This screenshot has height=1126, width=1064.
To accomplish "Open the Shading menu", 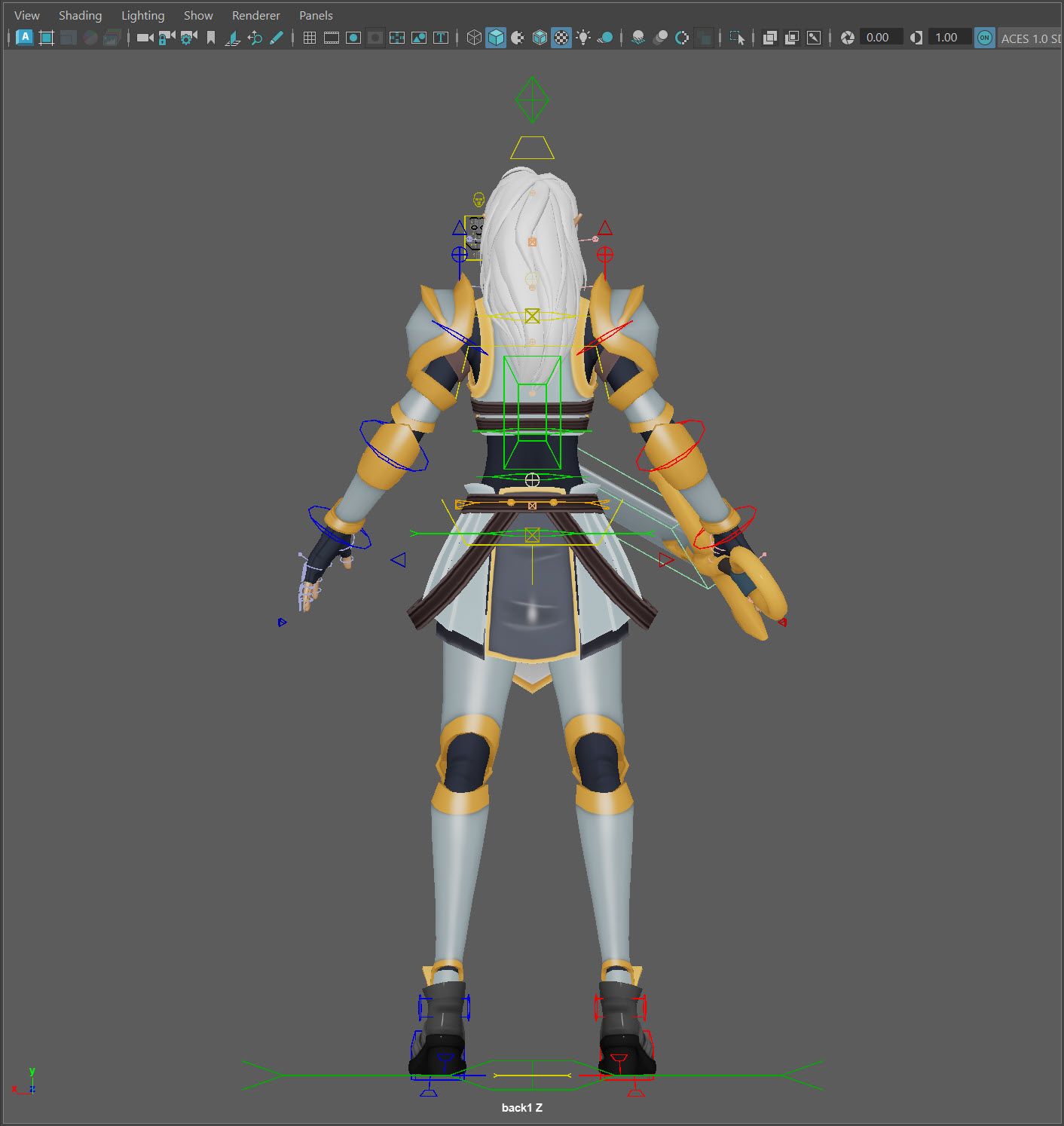I will [80, 15].
